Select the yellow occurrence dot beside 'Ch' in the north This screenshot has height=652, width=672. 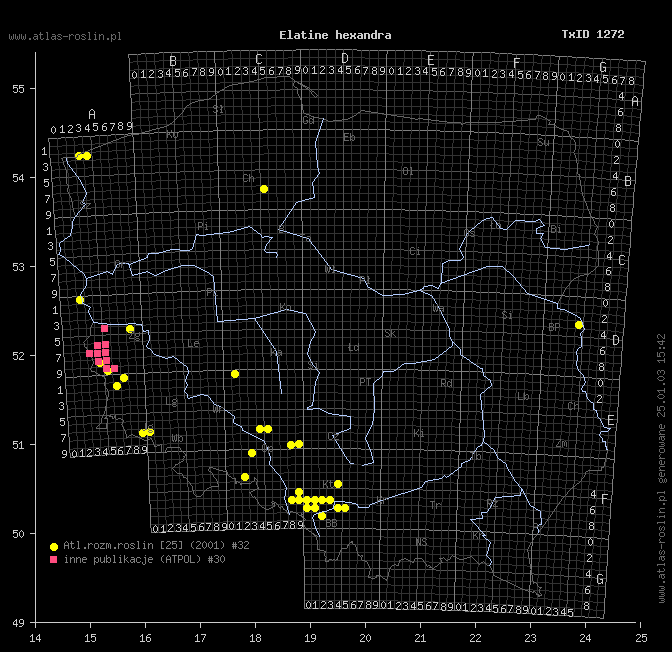[x=264, y=189]
